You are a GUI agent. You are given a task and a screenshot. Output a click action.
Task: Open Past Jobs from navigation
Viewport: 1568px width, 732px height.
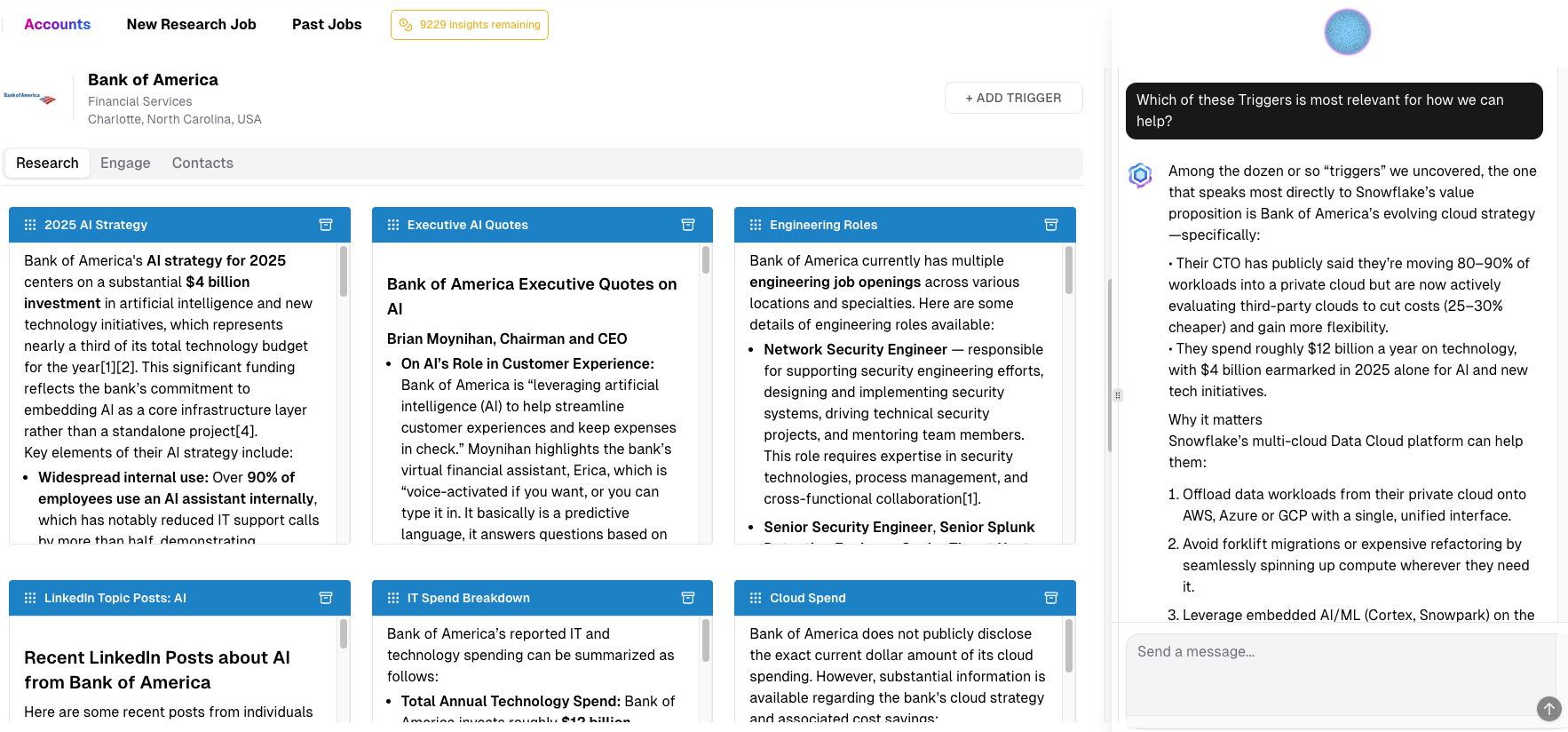click(x=327, y=25)
